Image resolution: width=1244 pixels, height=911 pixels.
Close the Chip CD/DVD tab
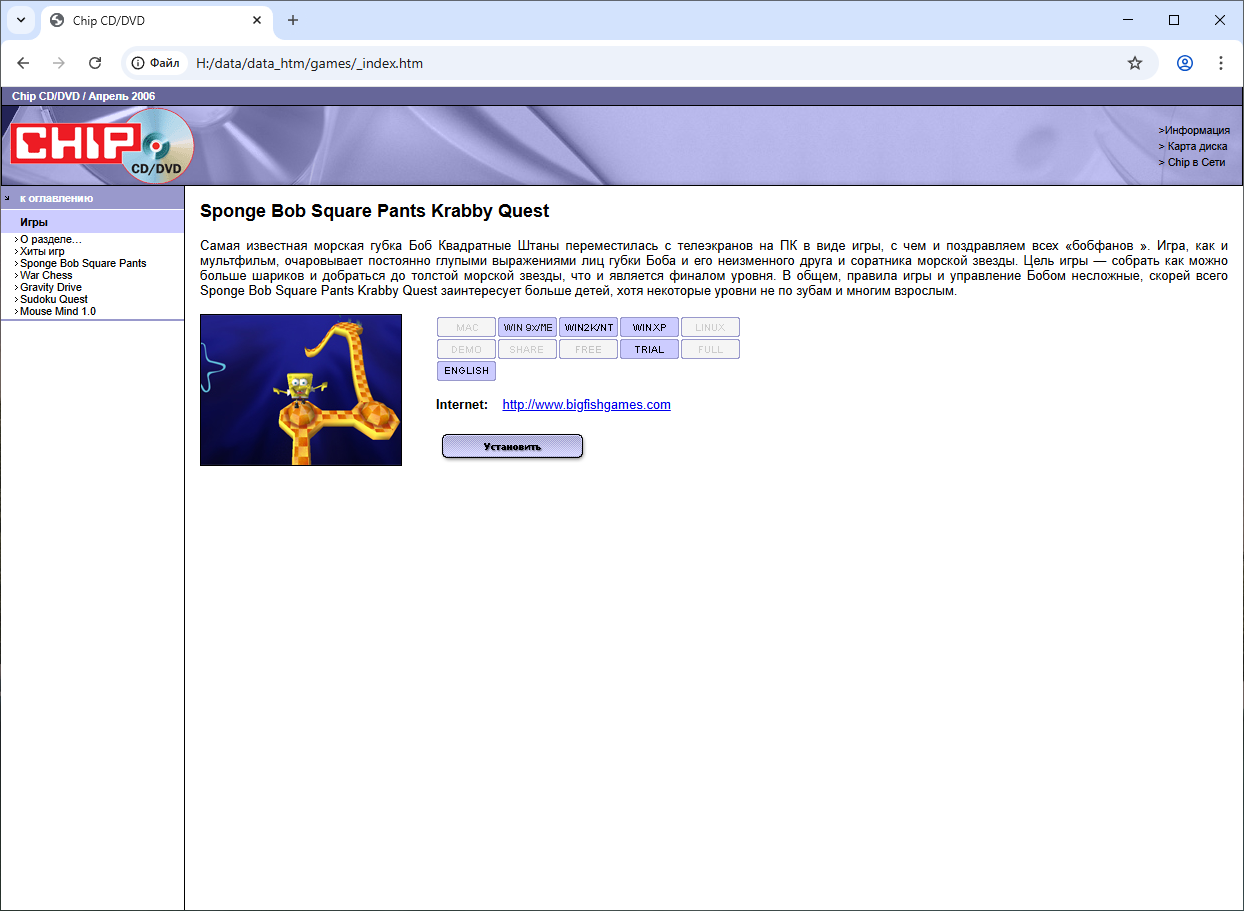point(257,20)
